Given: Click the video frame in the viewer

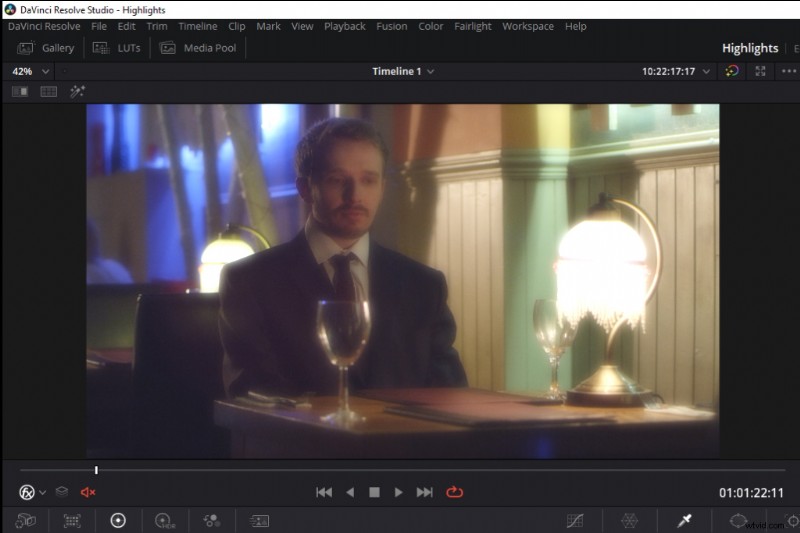Looking at the screenshot, I should pos(403,281).
